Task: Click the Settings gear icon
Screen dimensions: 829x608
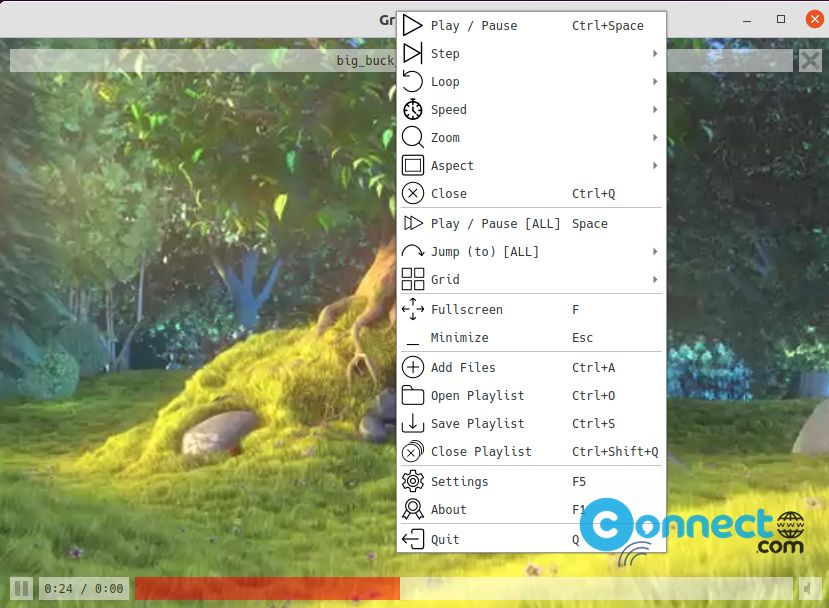Action: tap(412, 481)
